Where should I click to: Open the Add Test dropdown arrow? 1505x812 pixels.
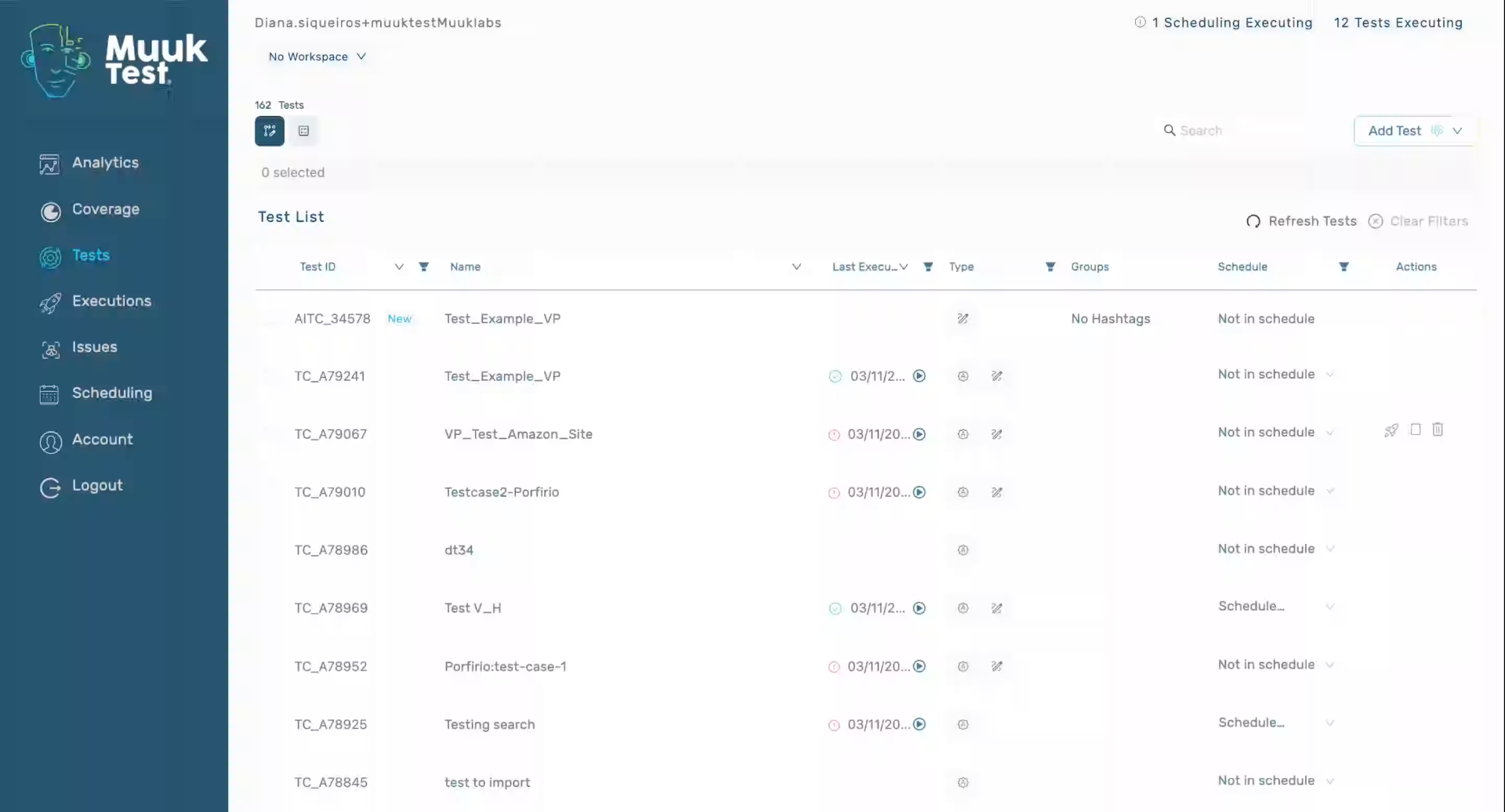1457,131
